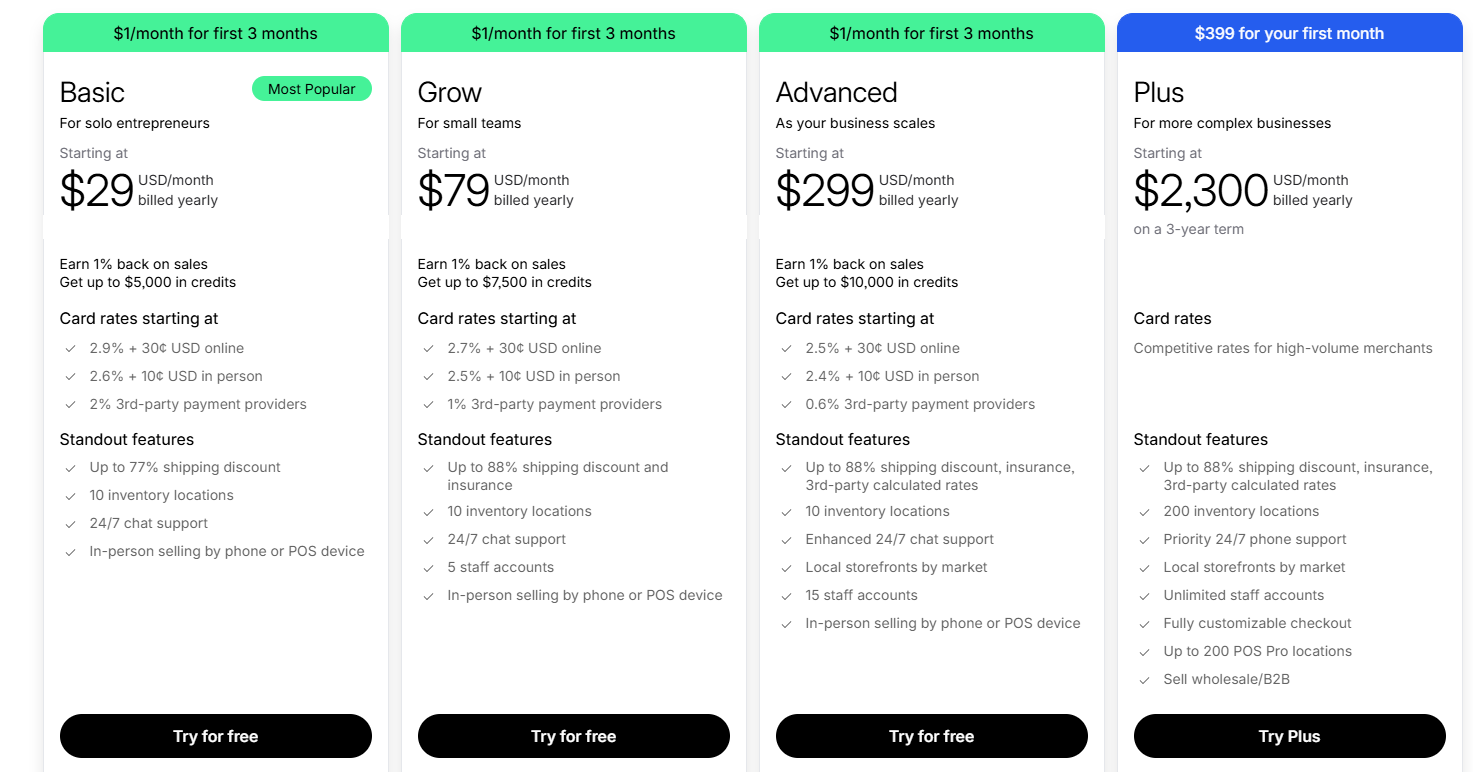This screenshot has width=1473, height=772.
Task: Click the checkmark beside 'Up to 77% shipping discount'
Action: click(70, 467)
